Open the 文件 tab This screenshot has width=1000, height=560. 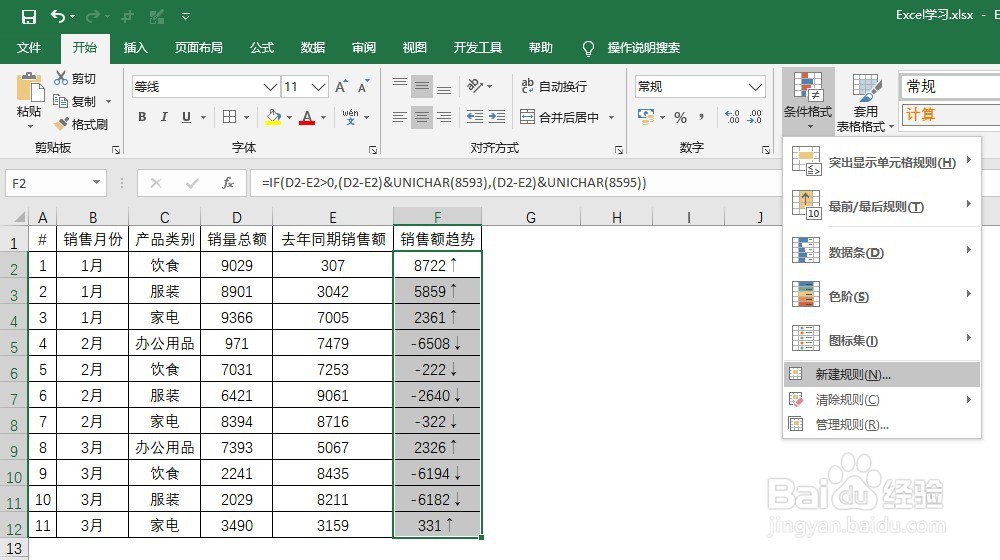29,48
